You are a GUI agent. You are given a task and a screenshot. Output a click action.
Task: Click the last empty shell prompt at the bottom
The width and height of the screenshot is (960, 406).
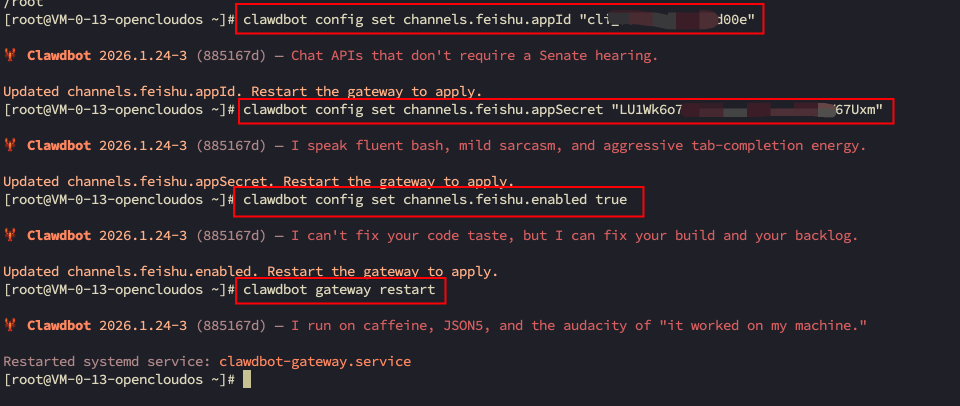[118, 381]
